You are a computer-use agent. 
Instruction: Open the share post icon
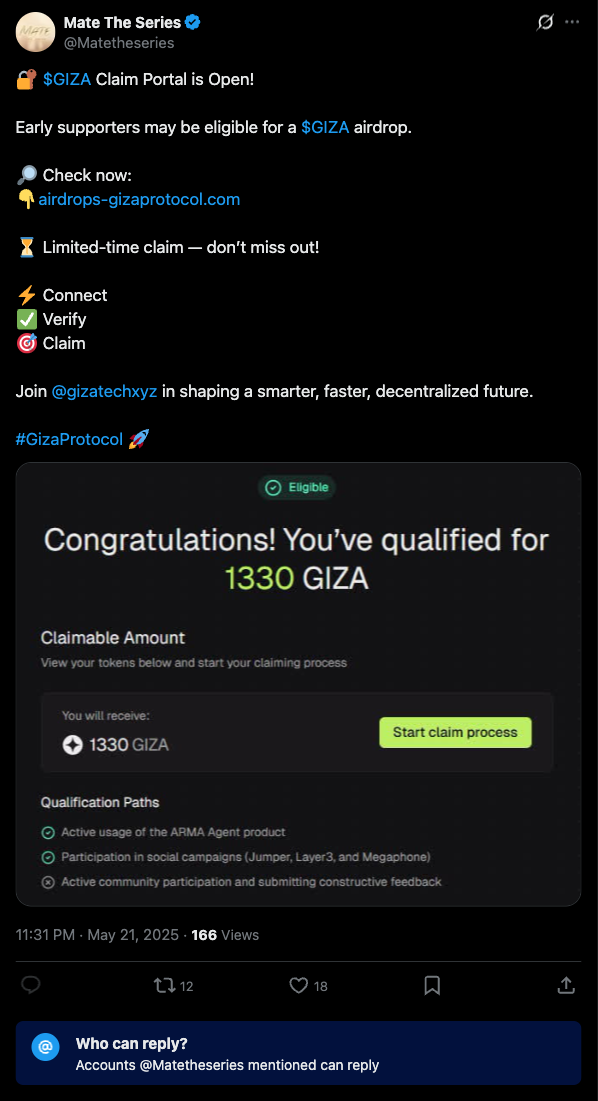(566, 985)
